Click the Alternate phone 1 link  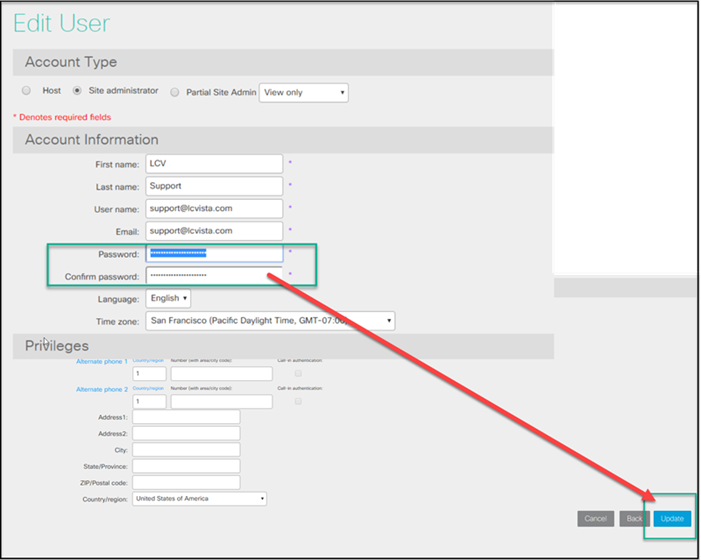(x=102, y=361)
